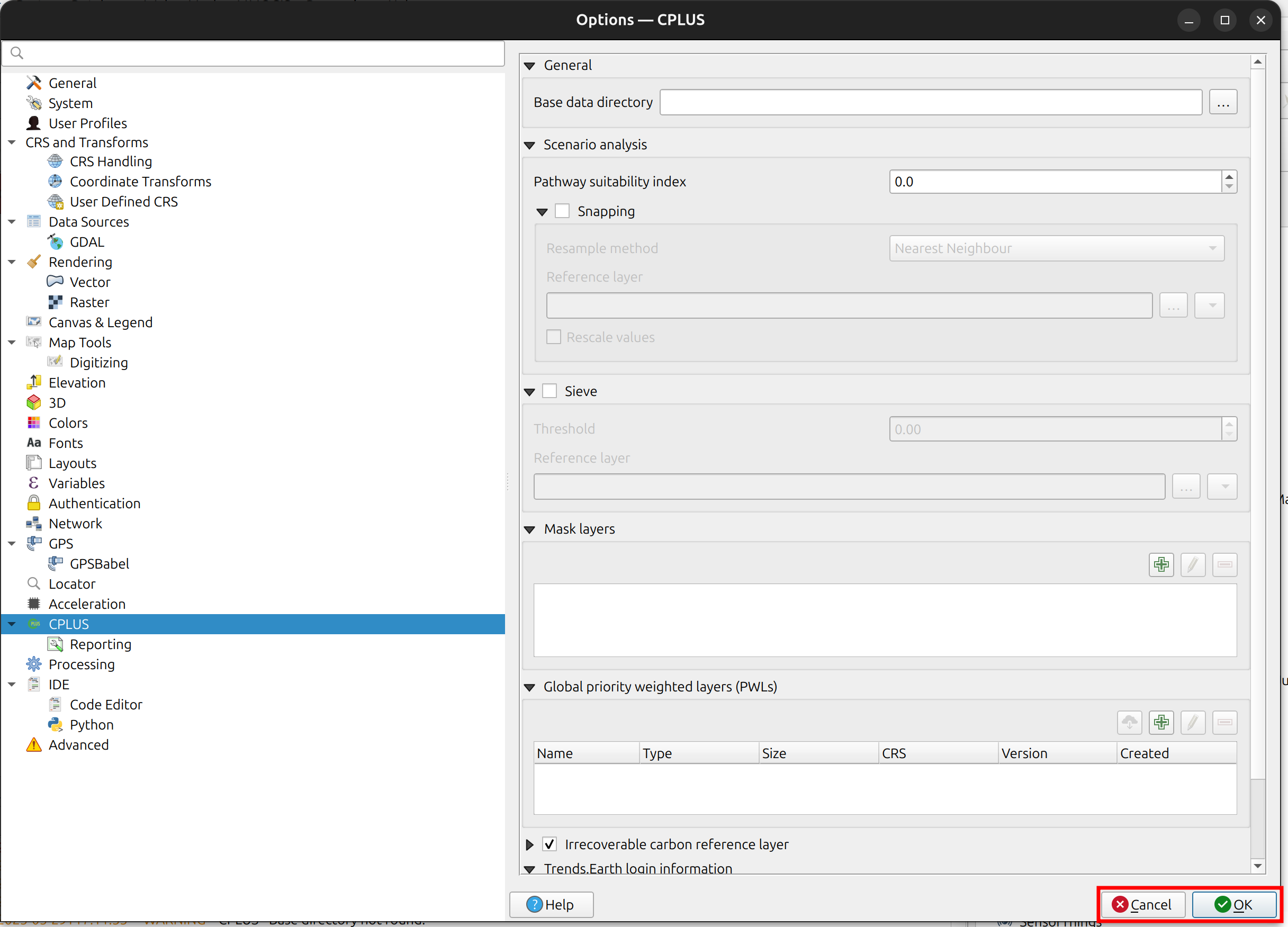Click the Cancel button
Viewport: 1288px width, 927px height.
pos(1142,904)
